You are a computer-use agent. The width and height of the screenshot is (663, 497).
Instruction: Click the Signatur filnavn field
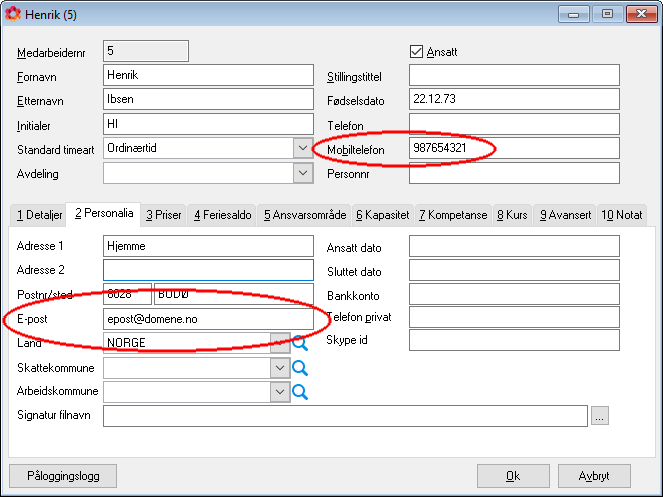(345, 416)
